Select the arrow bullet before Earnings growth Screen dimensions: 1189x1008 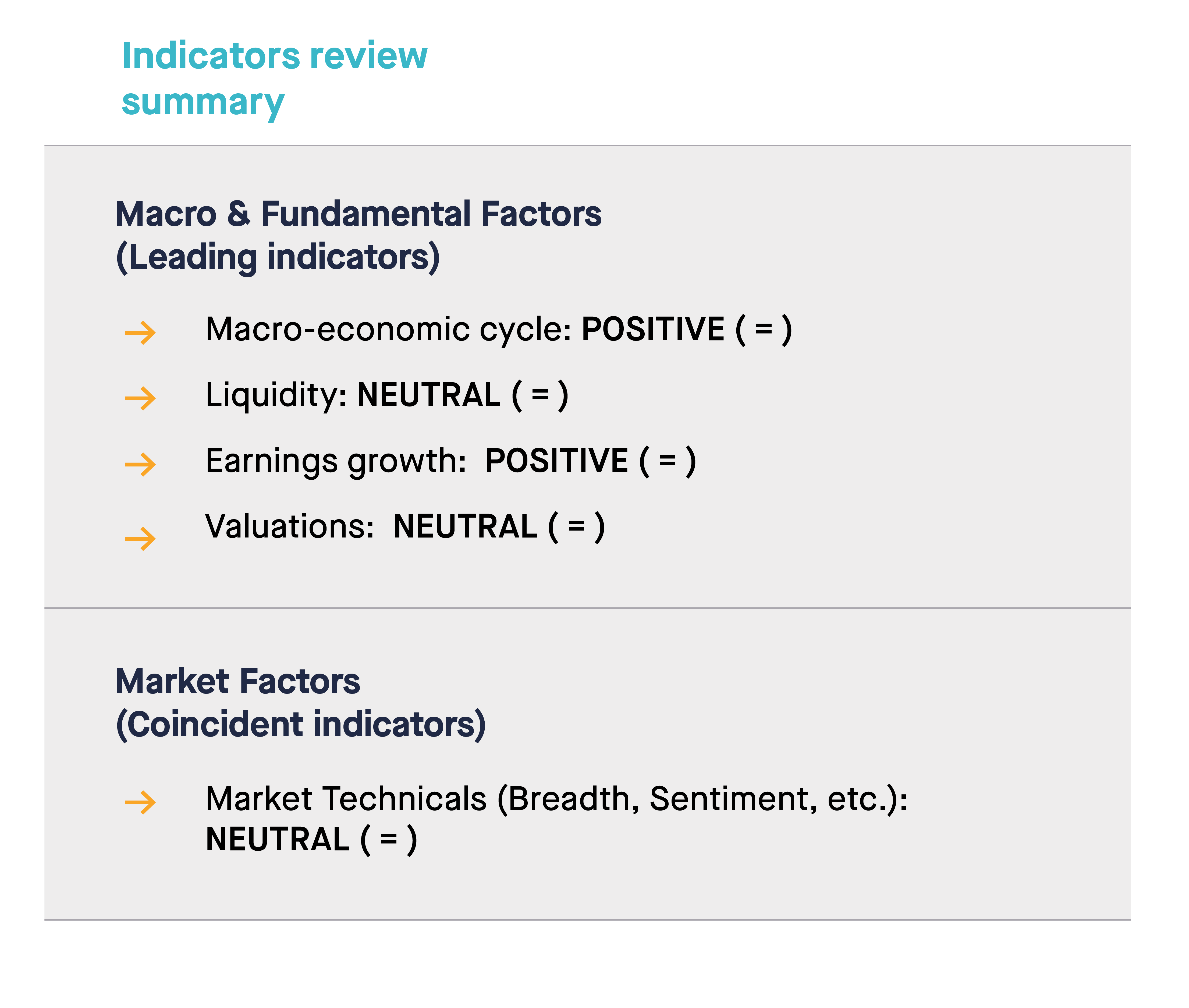[140, 465]
